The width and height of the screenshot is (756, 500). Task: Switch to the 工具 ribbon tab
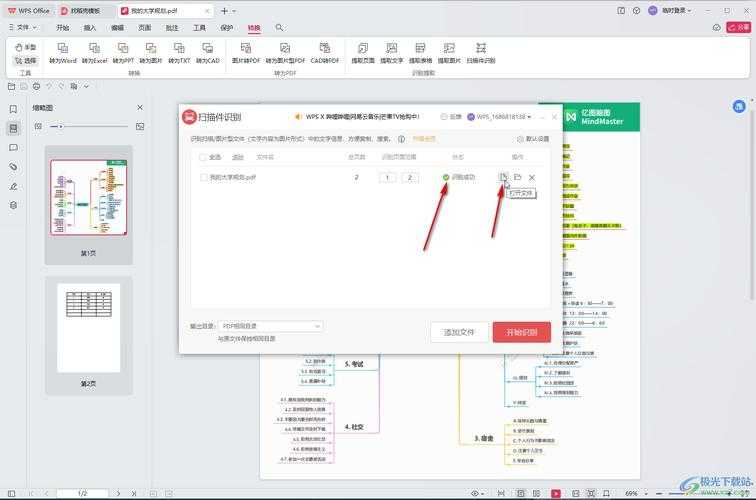click(x=199, y=27)
